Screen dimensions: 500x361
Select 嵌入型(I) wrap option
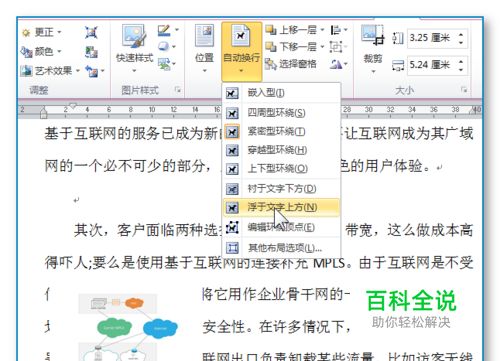pos(281,93)
